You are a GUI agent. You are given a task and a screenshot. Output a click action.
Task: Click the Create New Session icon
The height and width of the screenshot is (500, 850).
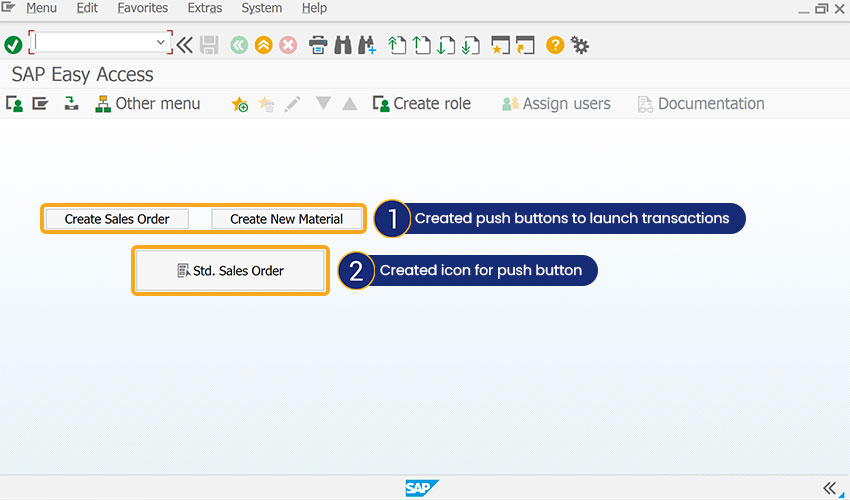pyautogui.click(x=500, y=45)
